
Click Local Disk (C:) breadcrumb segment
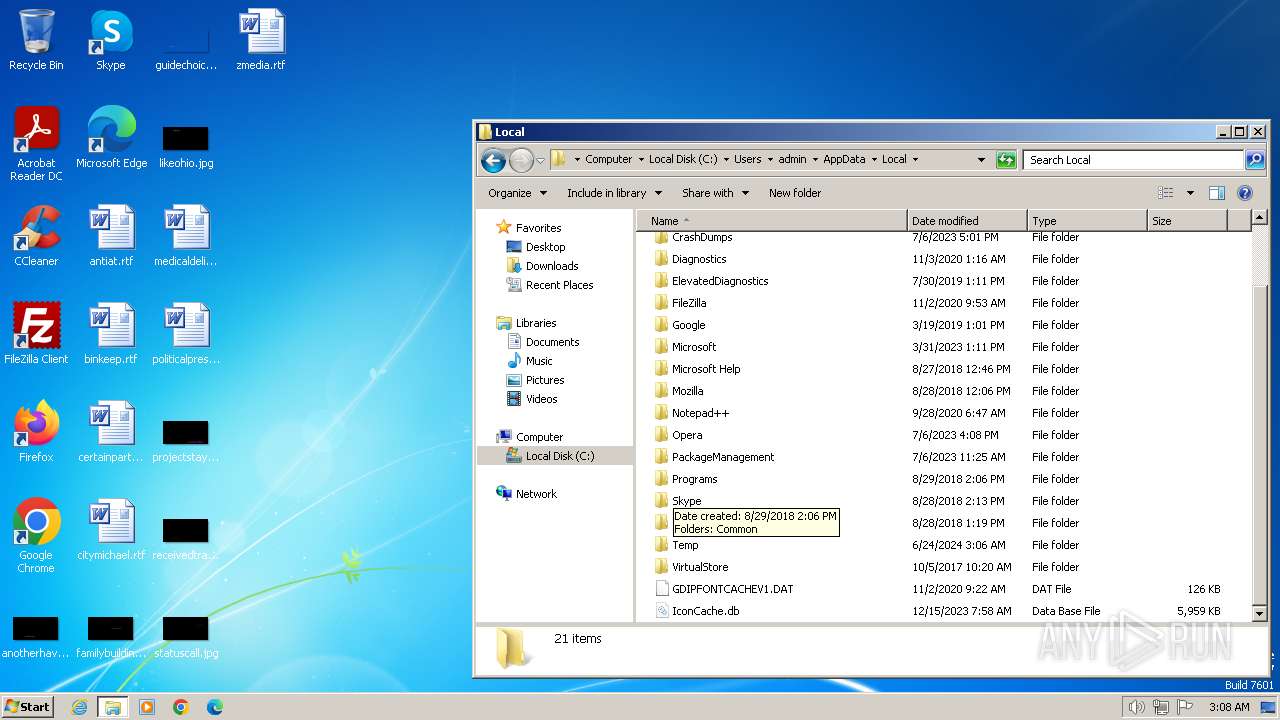point(683,160)
